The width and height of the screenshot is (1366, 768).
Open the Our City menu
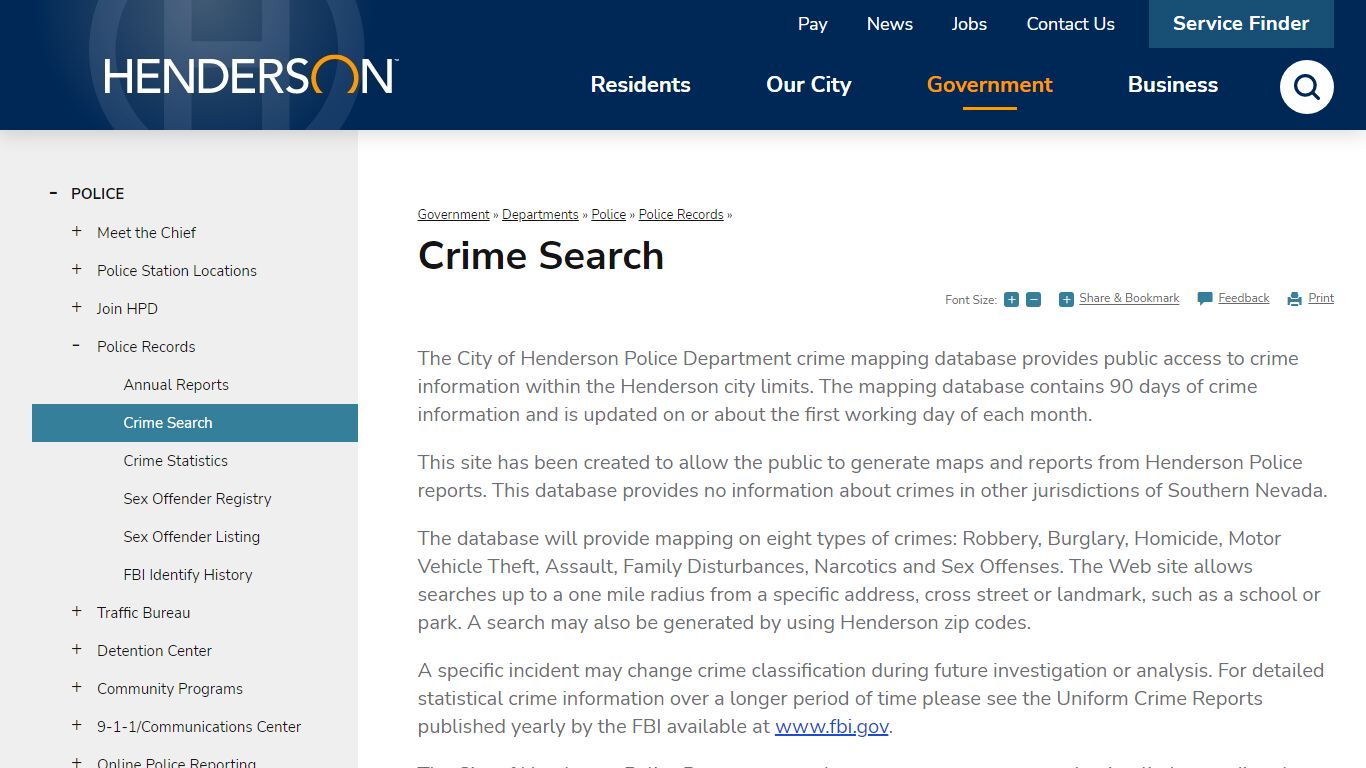pyautogui.click(x=808, y=85)
